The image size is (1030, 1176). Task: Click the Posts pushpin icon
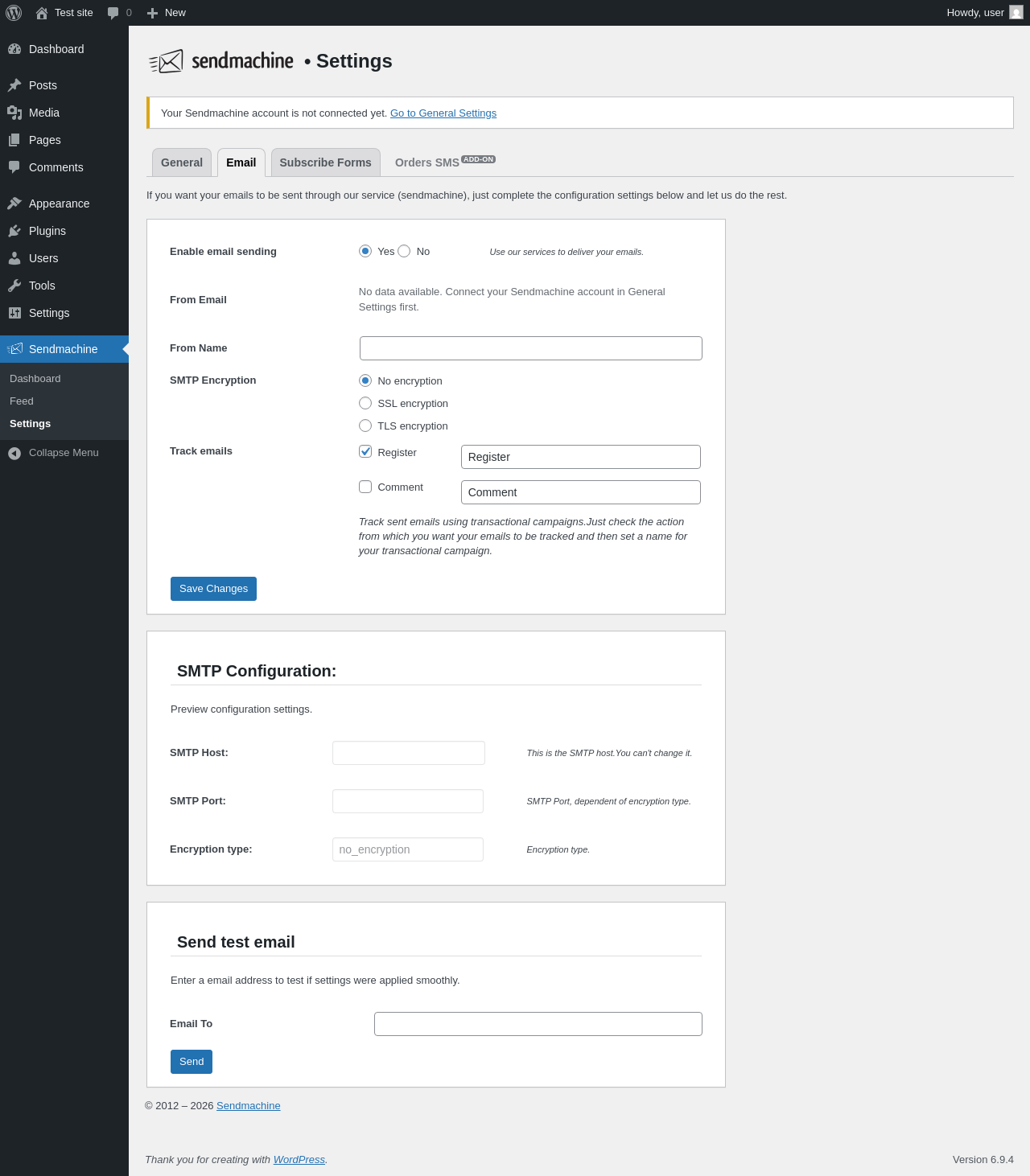tap(14, 85)
